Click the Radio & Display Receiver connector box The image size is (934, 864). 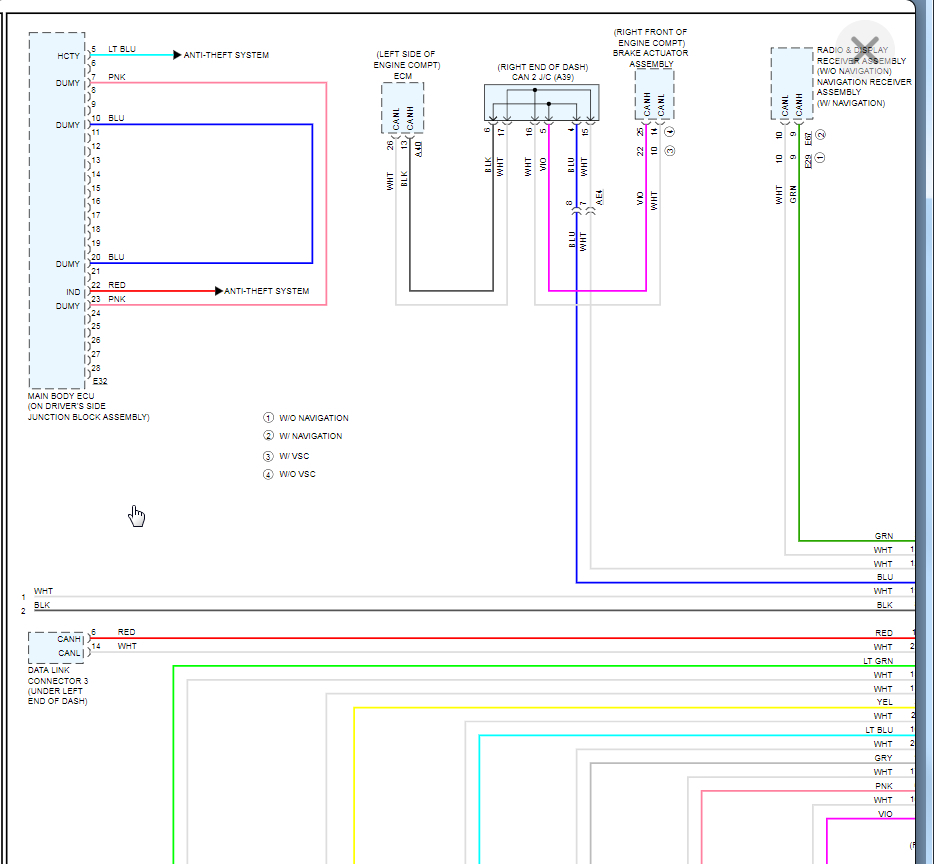point(792,84)
